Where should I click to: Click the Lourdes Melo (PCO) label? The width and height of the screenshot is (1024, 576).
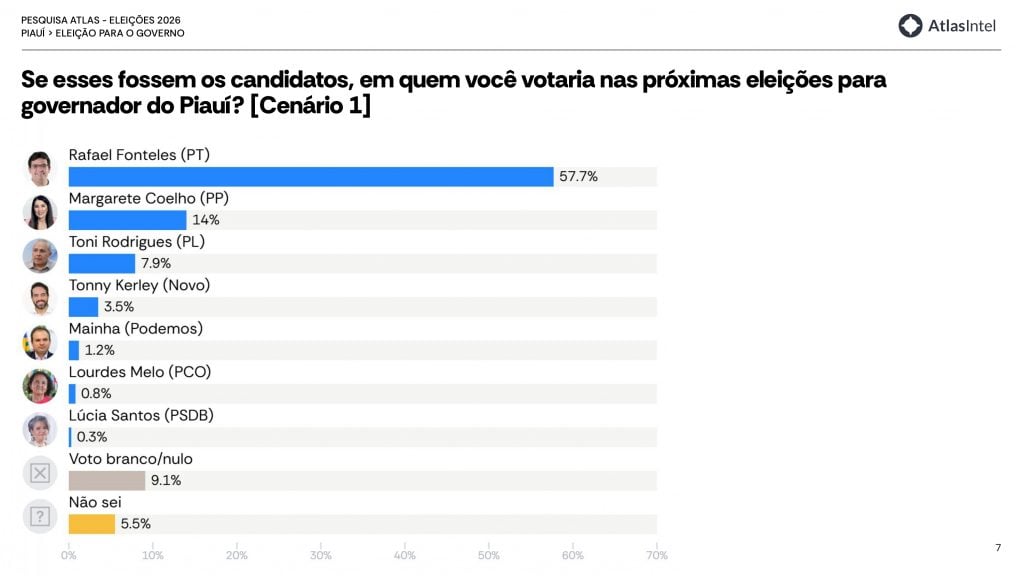(x=139, y=372)
